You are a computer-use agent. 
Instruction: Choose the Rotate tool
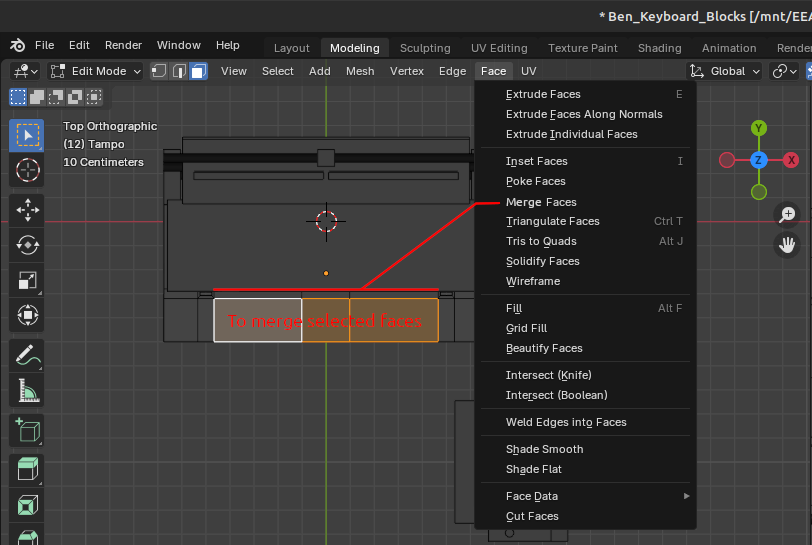tap(27, 245)
